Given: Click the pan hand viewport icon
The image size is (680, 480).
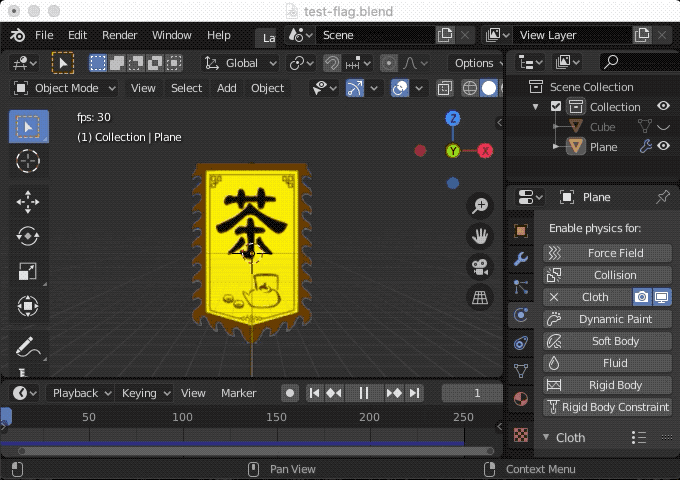Looking at the screenshot, I should [x=481, y=237].
